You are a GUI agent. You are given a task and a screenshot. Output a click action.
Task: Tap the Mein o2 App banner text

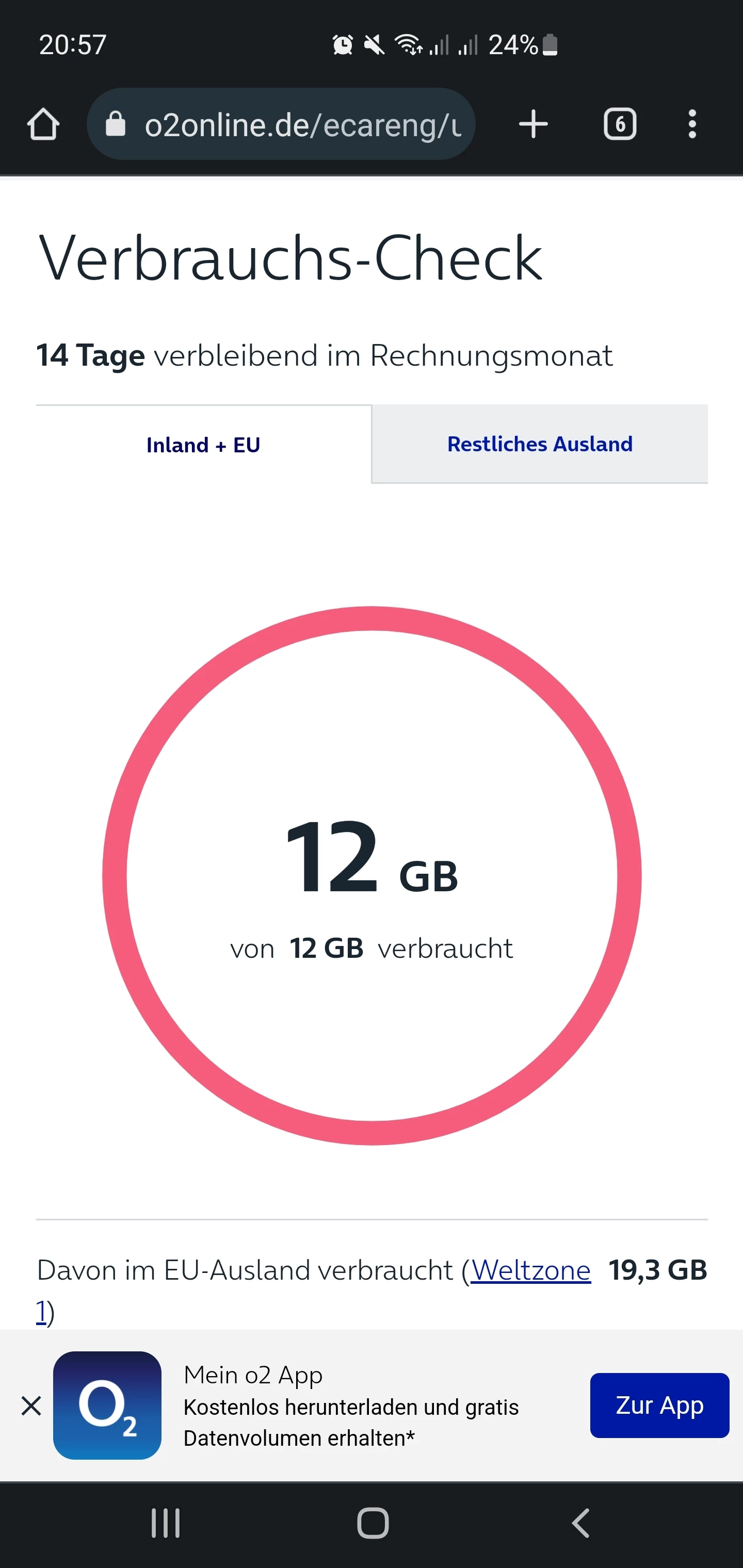pyautogui.click(x=351, y=1407)
